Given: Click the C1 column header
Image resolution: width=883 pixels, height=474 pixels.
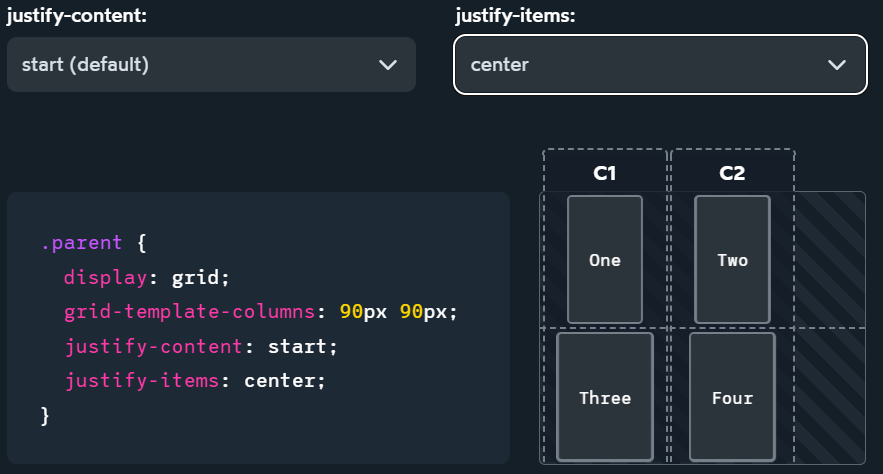Looking at the screenshot, I should point(605,173).
